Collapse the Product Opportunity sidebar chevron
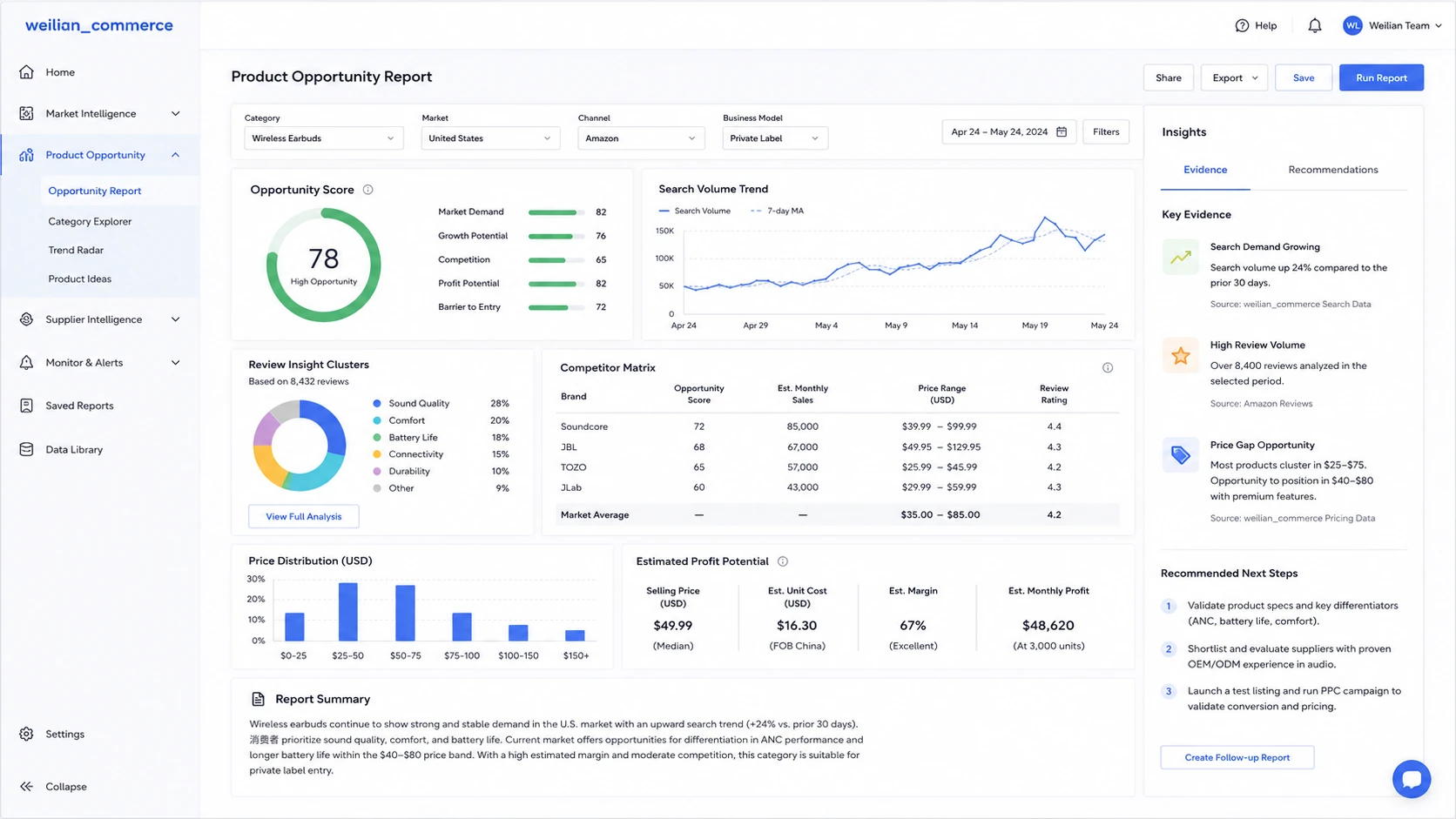This screenshot has height=819, width=1456. (x=176, y=155)
